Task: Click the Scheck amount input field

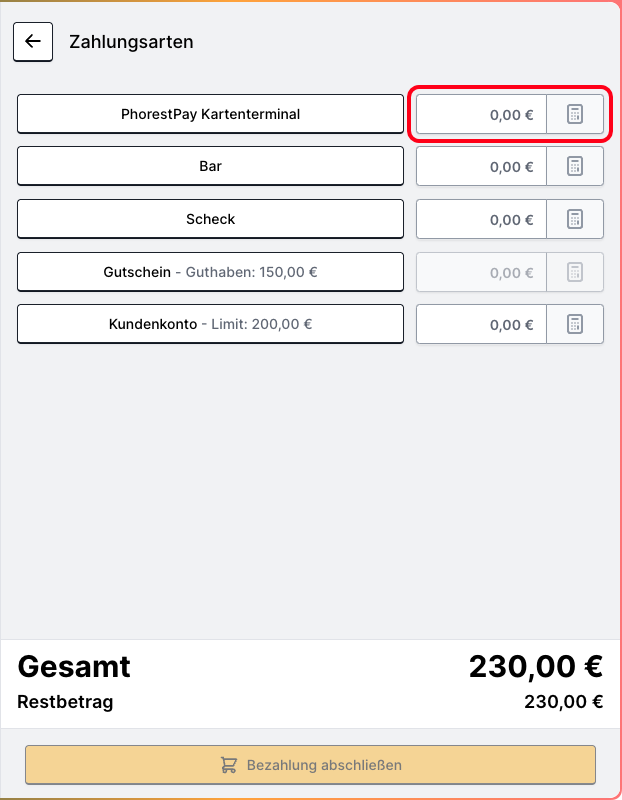Action: [x=481, y=219]
